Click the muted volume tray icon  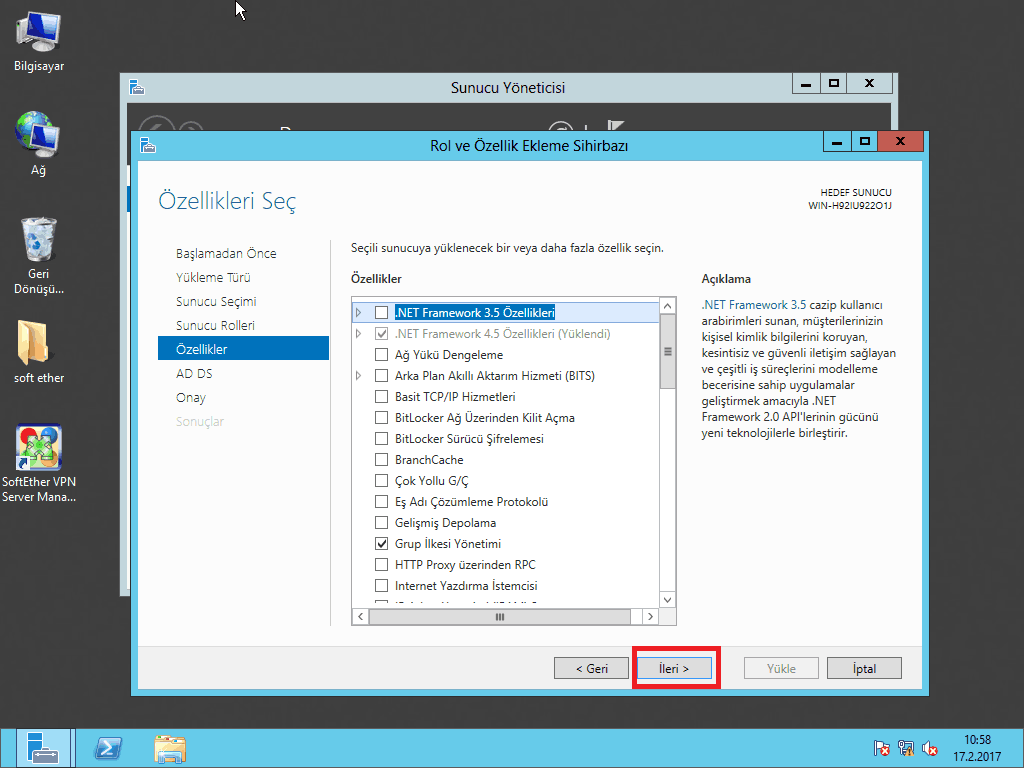tap(930, 748)
